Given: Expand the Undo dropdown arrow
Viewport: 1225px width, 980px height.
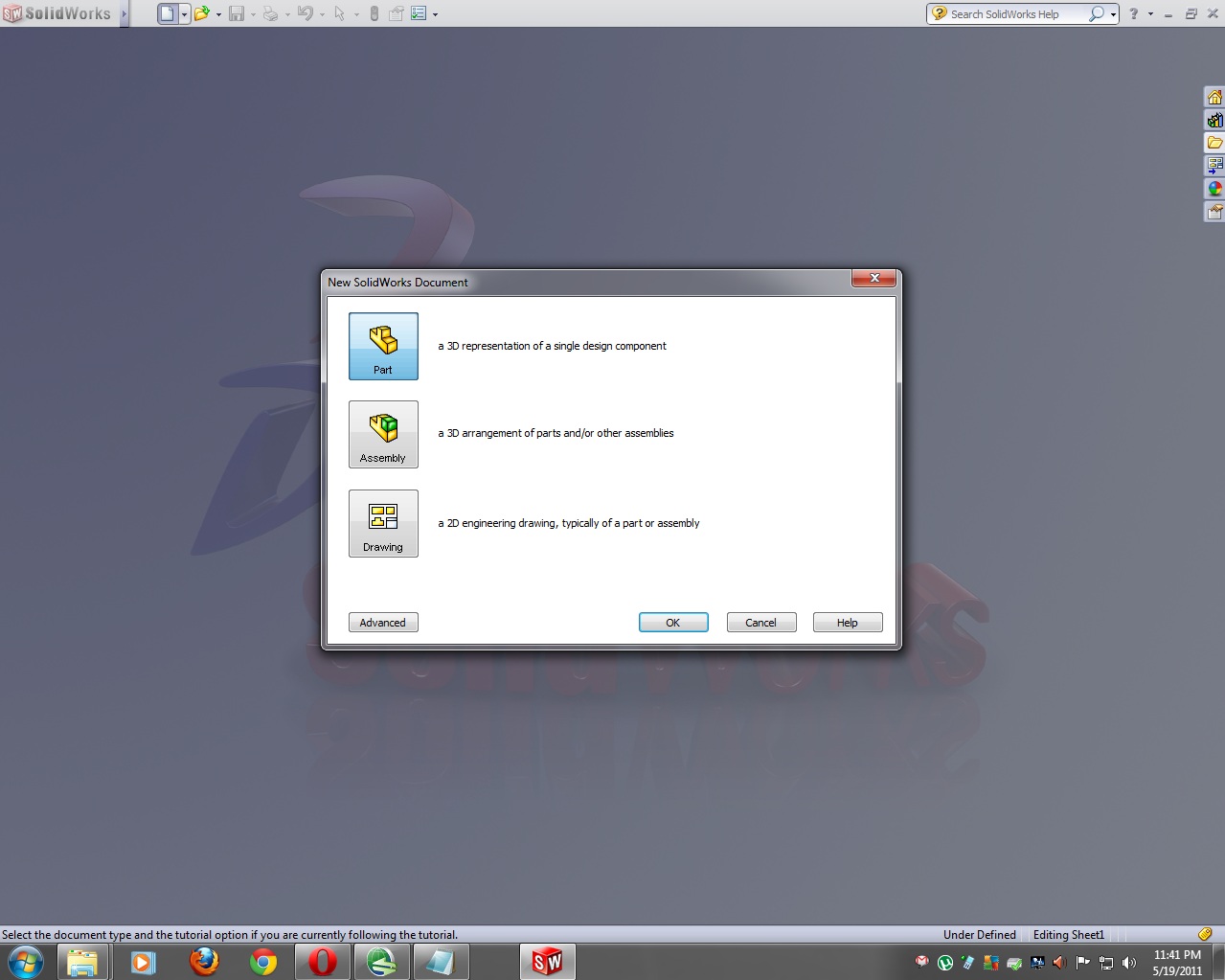Looking at the screenshot, I should pos(322,14).
